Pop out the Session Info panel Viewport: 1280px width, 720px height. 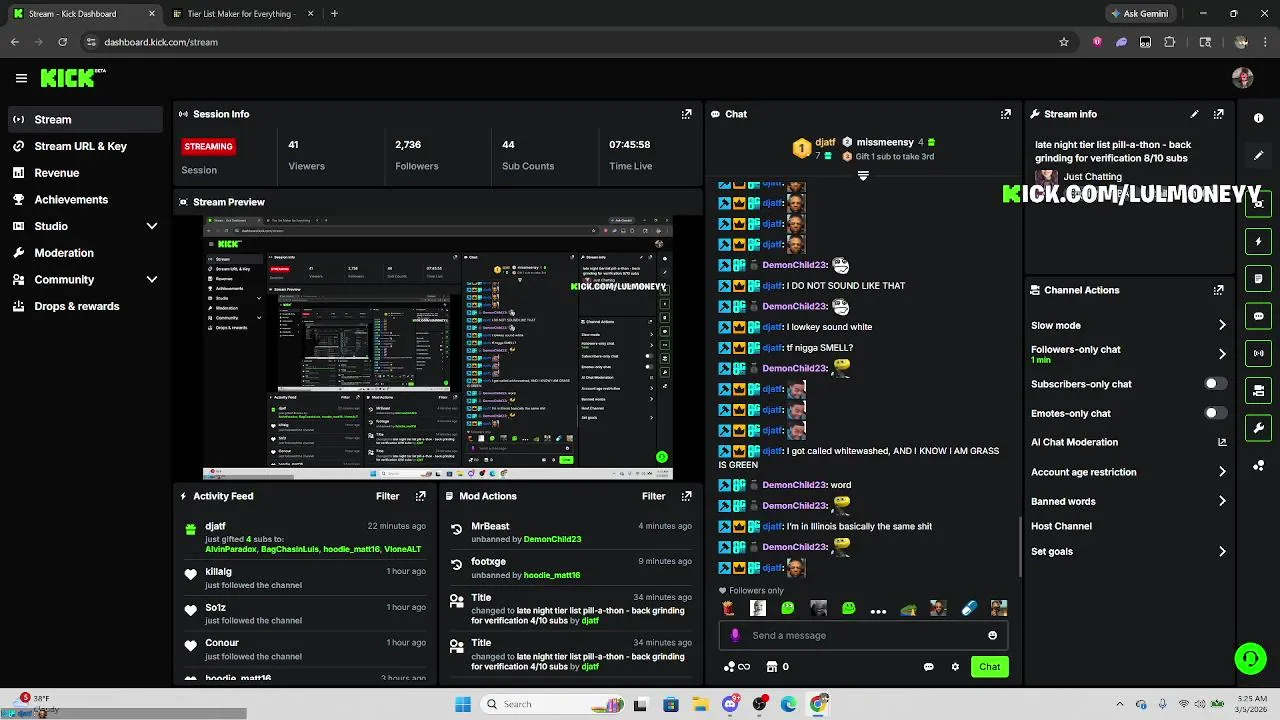(686, 114)
